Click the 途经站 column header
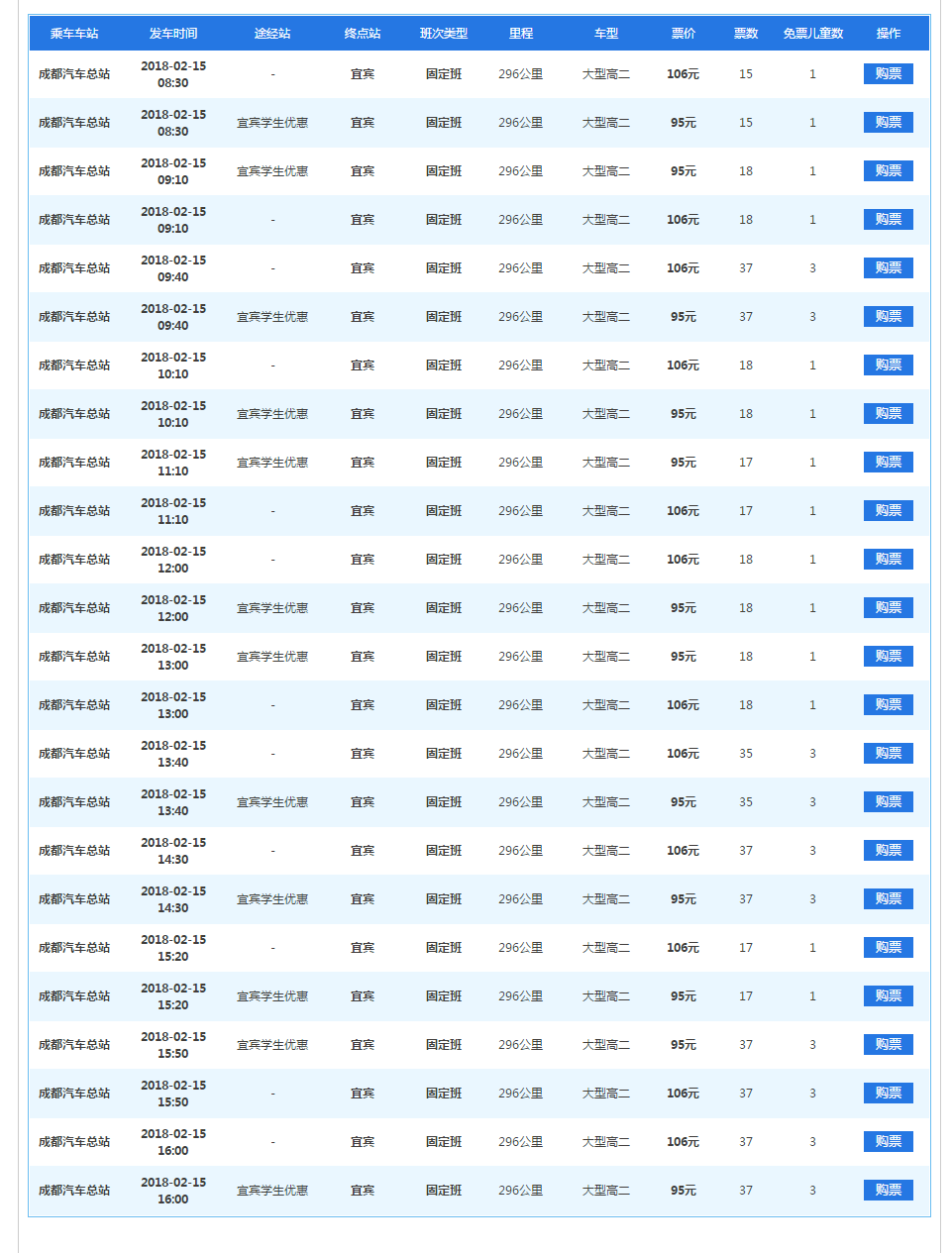This screenshot has width=952, height=1253. click(272, 34)
